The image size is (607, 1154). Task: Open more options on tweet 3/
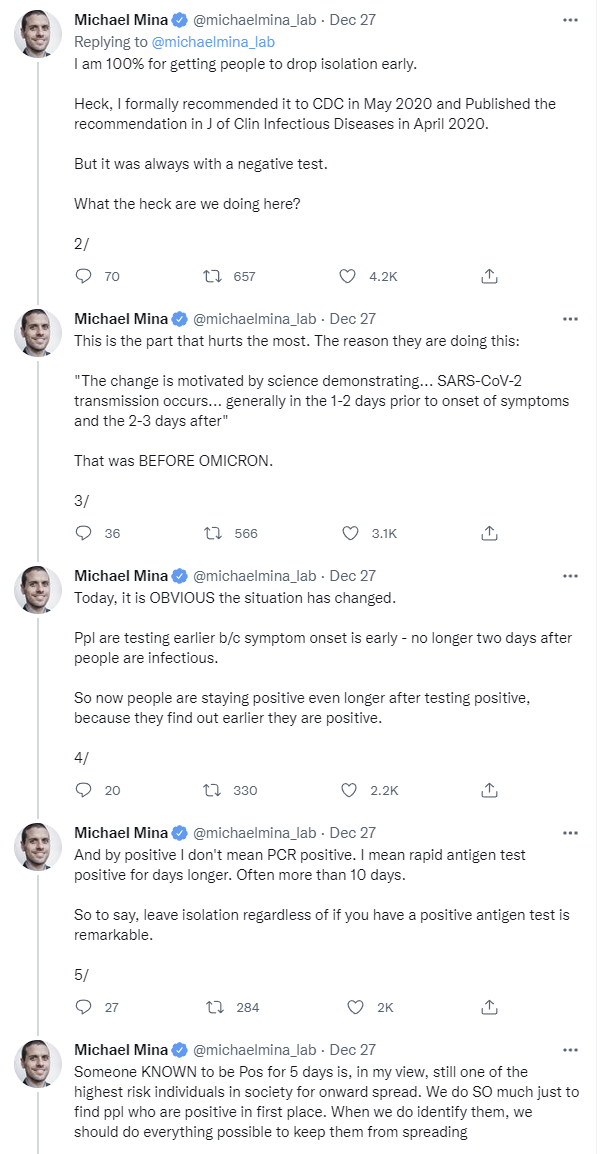pos(570,319)
